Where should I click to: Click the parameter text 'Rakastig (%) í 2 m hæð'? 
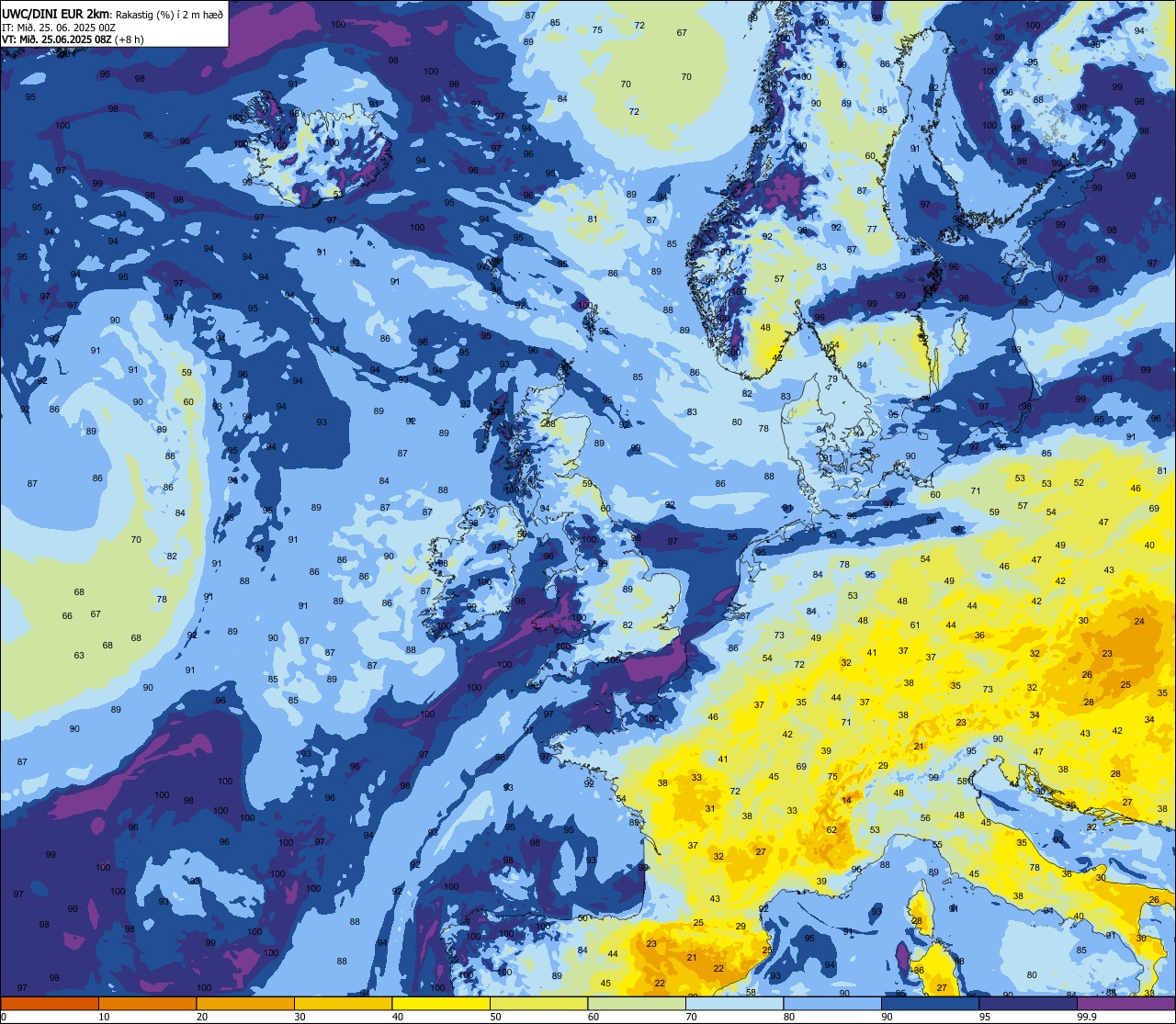[169, 14]
